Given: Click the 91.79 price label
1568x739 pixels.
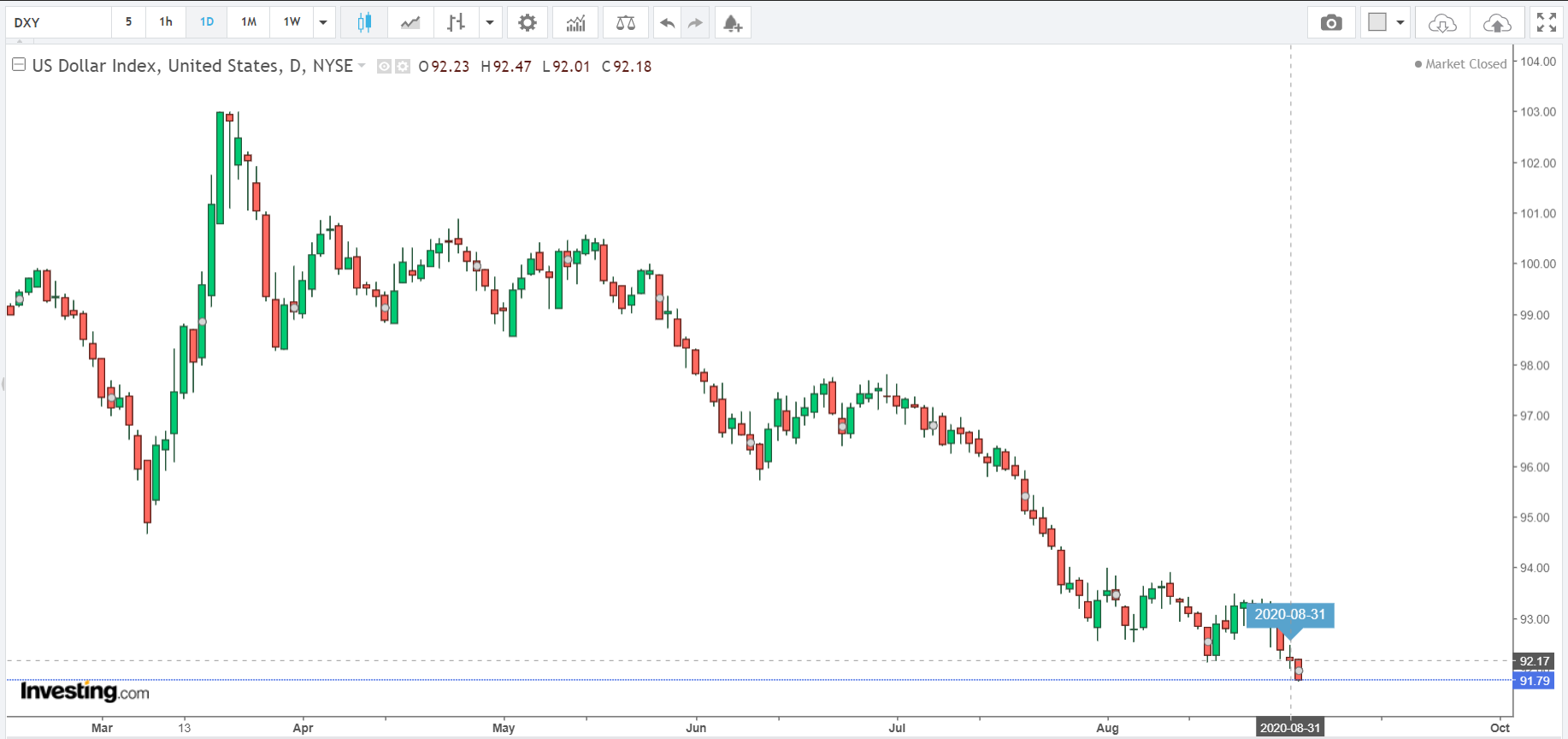Looking at the screenshot, I should tap(1534, 681).
